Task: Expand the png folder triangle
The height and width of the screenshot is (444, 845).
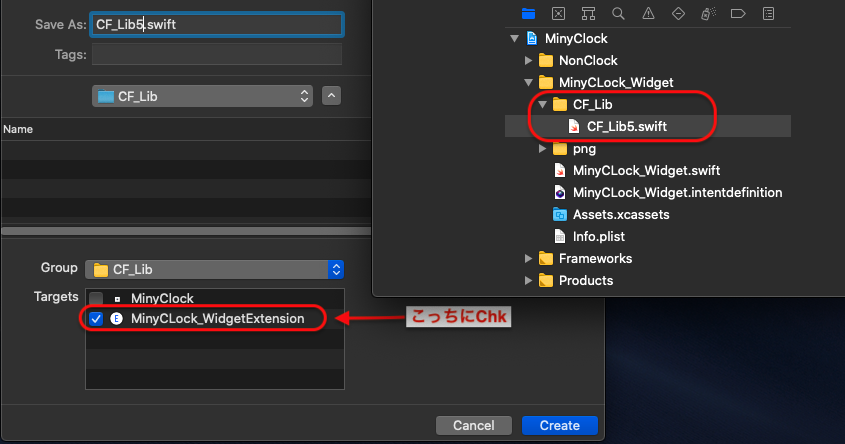Action: coord(542,149)
